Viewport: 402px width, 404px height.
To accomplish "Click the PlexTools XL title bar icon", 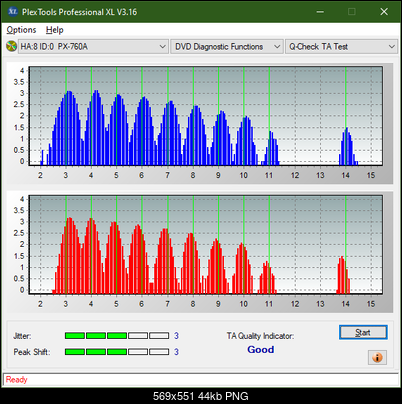I will tap(13, 12).
